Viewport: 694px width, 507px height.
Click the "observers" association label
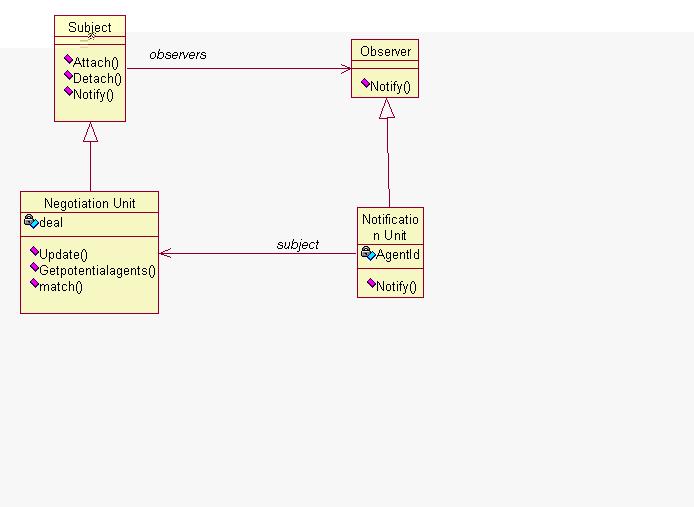178,55
